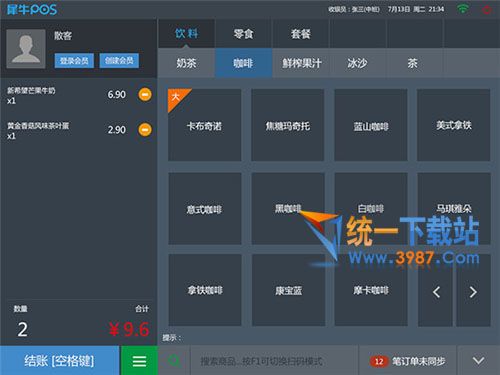The image size is (500, 375).
Task: Go to previous product page arrow
Action: [435, 291]
